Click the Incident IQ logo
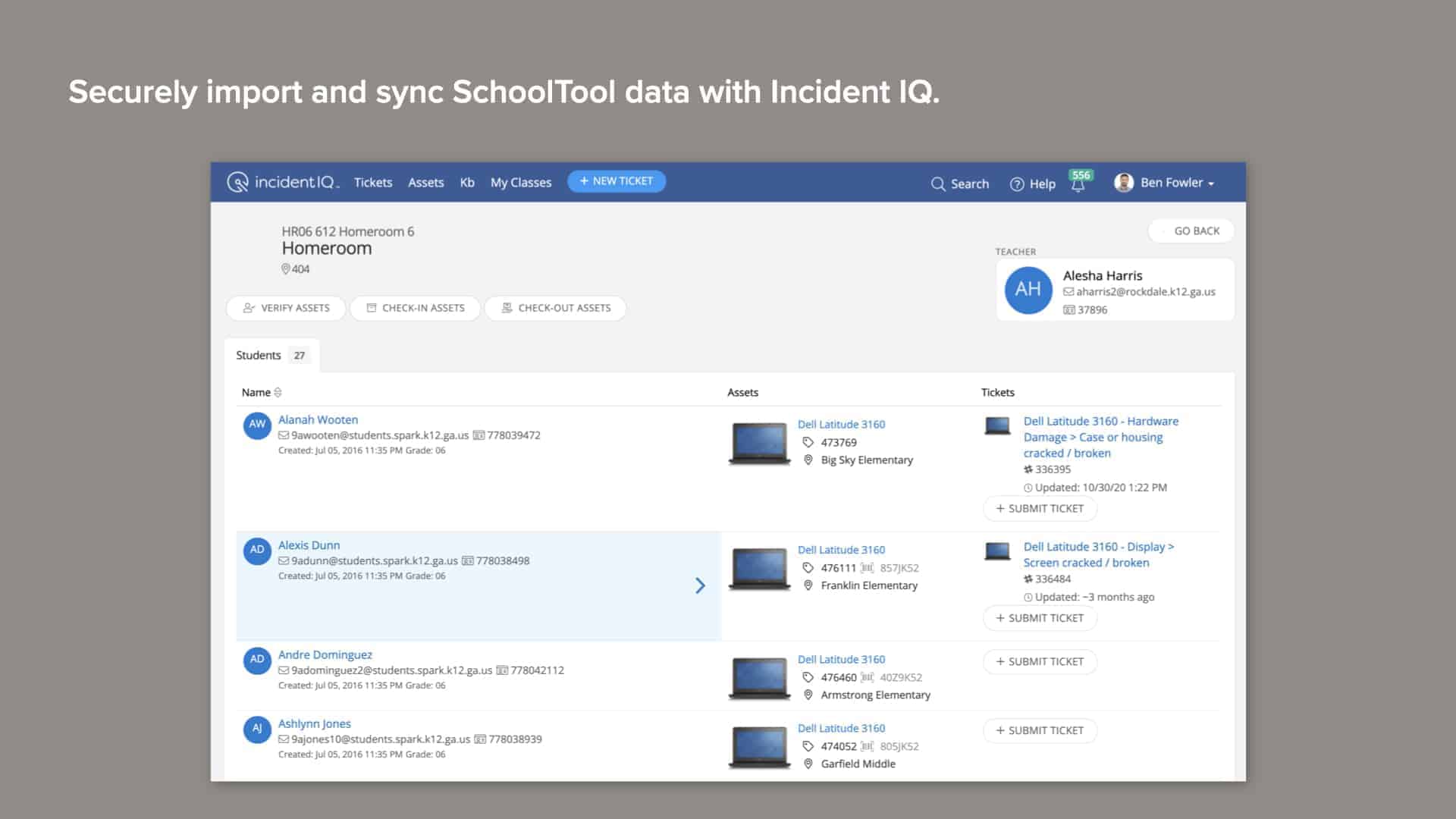The height and width of the screenshot is (819, 1456). [x=283, y=182]
